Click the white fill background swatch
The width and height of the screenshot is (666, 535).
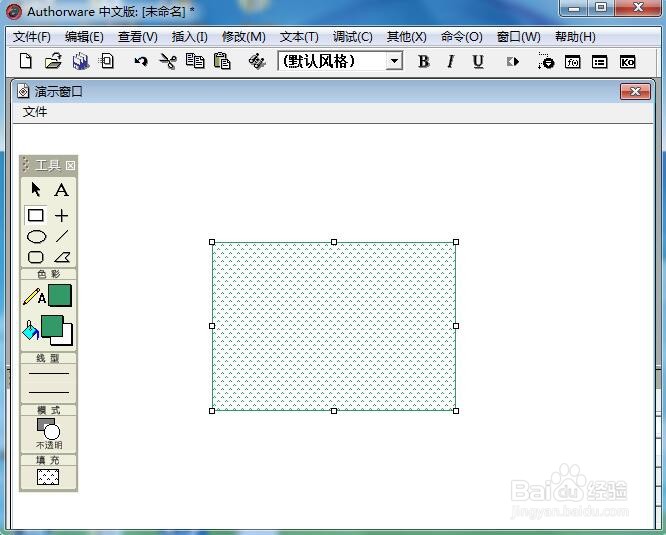tap(68, 338)
